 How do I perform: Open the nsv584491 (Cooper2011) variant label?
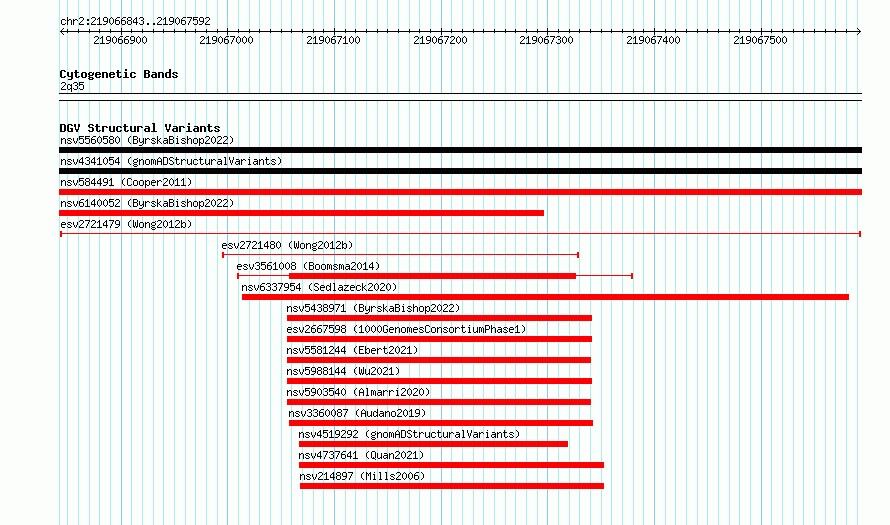coord(126,182)
